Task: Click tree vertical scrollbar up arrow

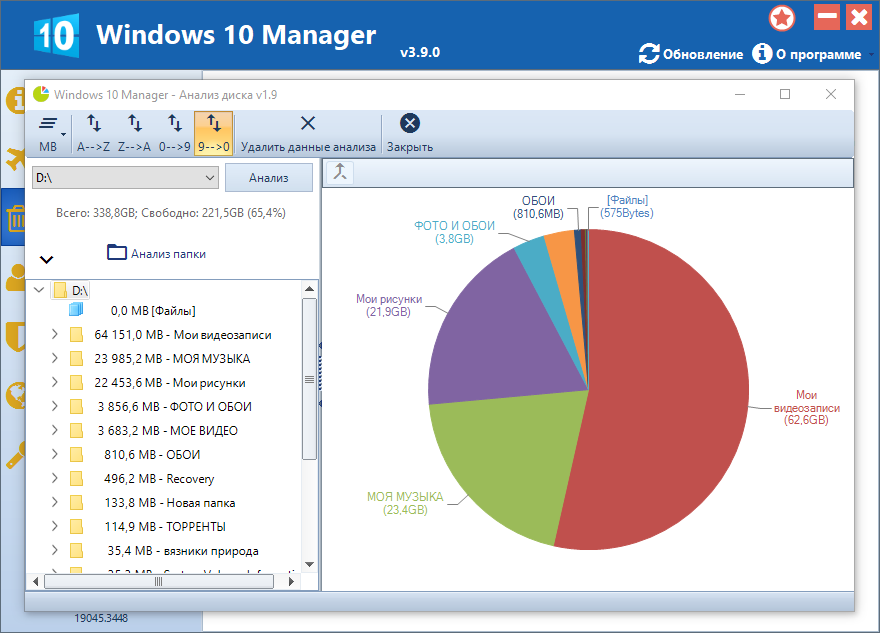Action: (309, 289)
